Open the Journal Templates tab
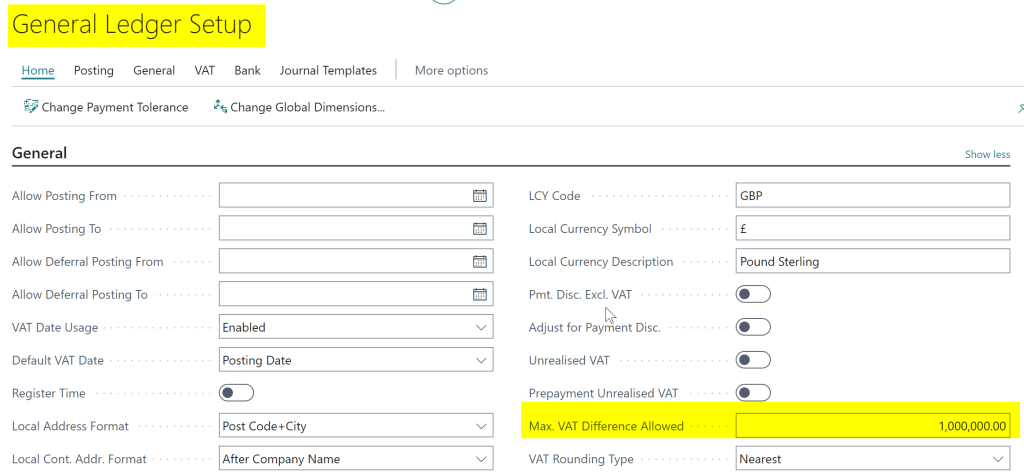The width and height of the screenshot is (1024, 476). [x=328, y=71]
